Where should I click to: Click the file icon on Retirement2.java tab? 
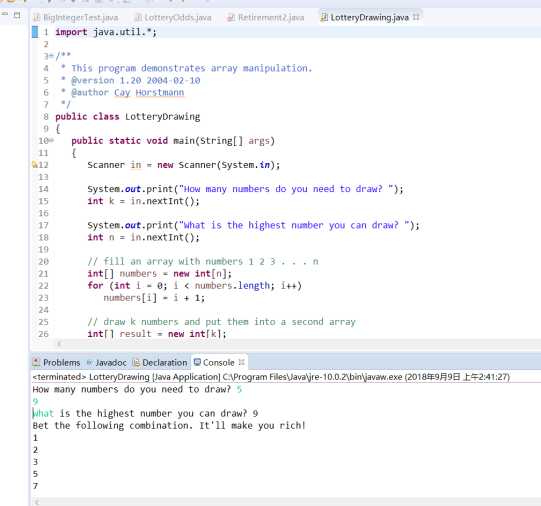[231, 17]
